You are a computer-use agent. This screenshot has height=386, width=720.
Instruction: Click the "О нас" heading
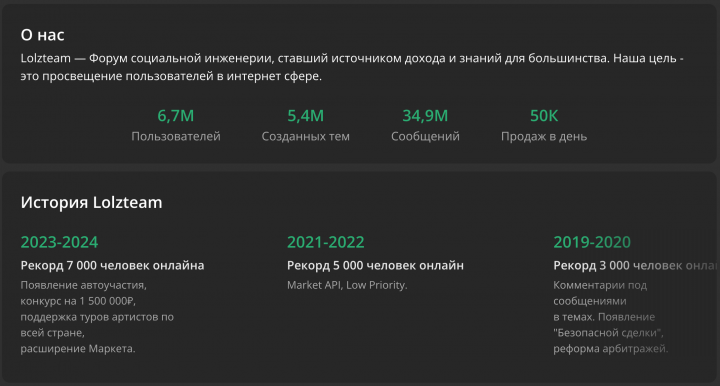point(42,35)
